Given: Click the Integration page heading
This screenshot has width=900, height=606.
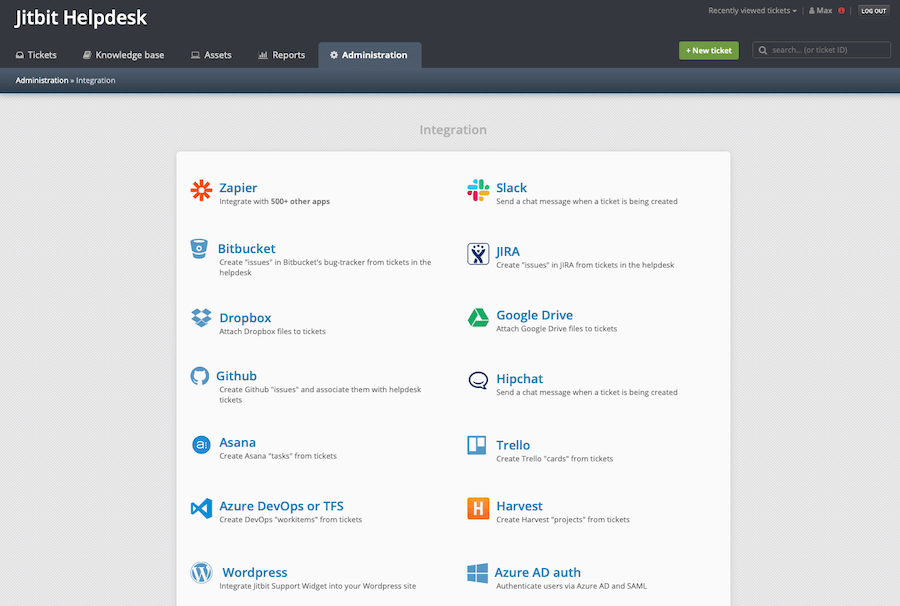Looking at the screenshot, I should click(x=453, y=130).
